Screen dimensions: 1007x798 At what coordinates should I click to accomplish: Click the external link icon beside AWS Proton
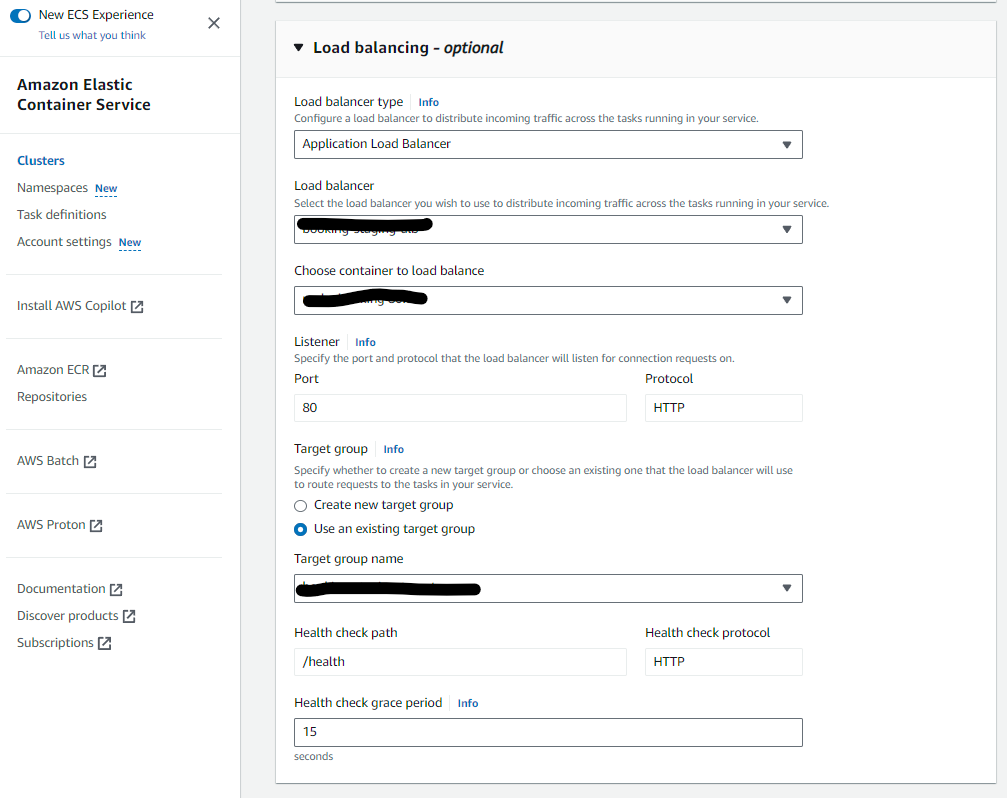tap(96, 526)
